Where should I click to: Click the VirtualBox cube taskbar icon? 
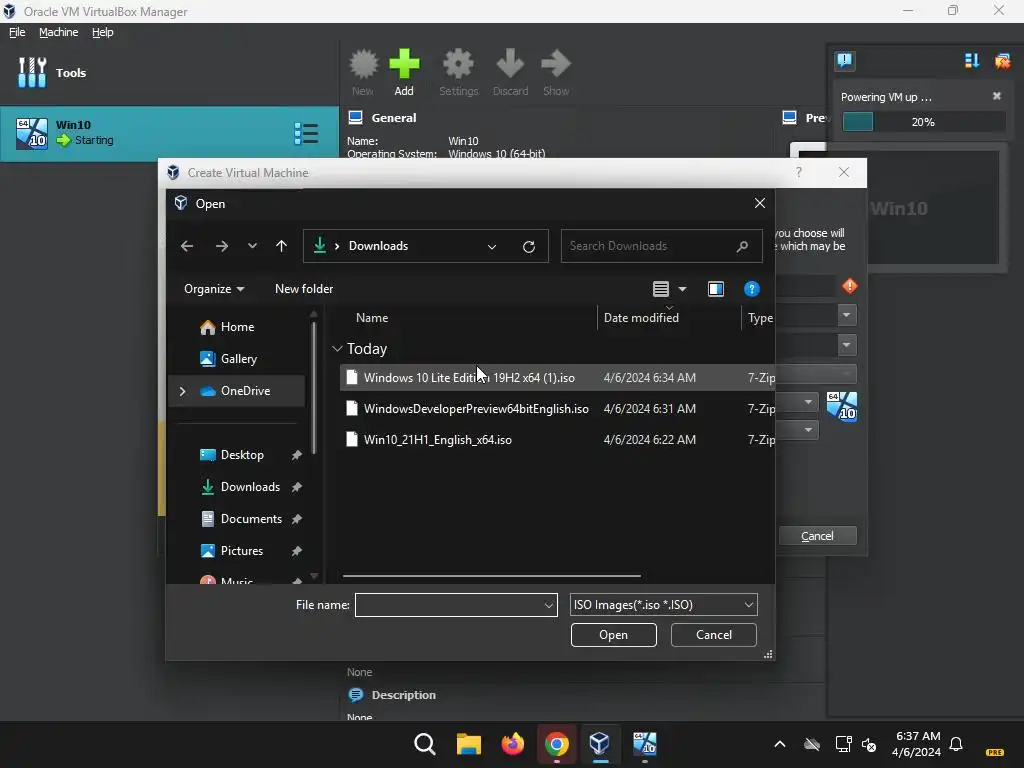pyautogui.click(x=600, y=744)
